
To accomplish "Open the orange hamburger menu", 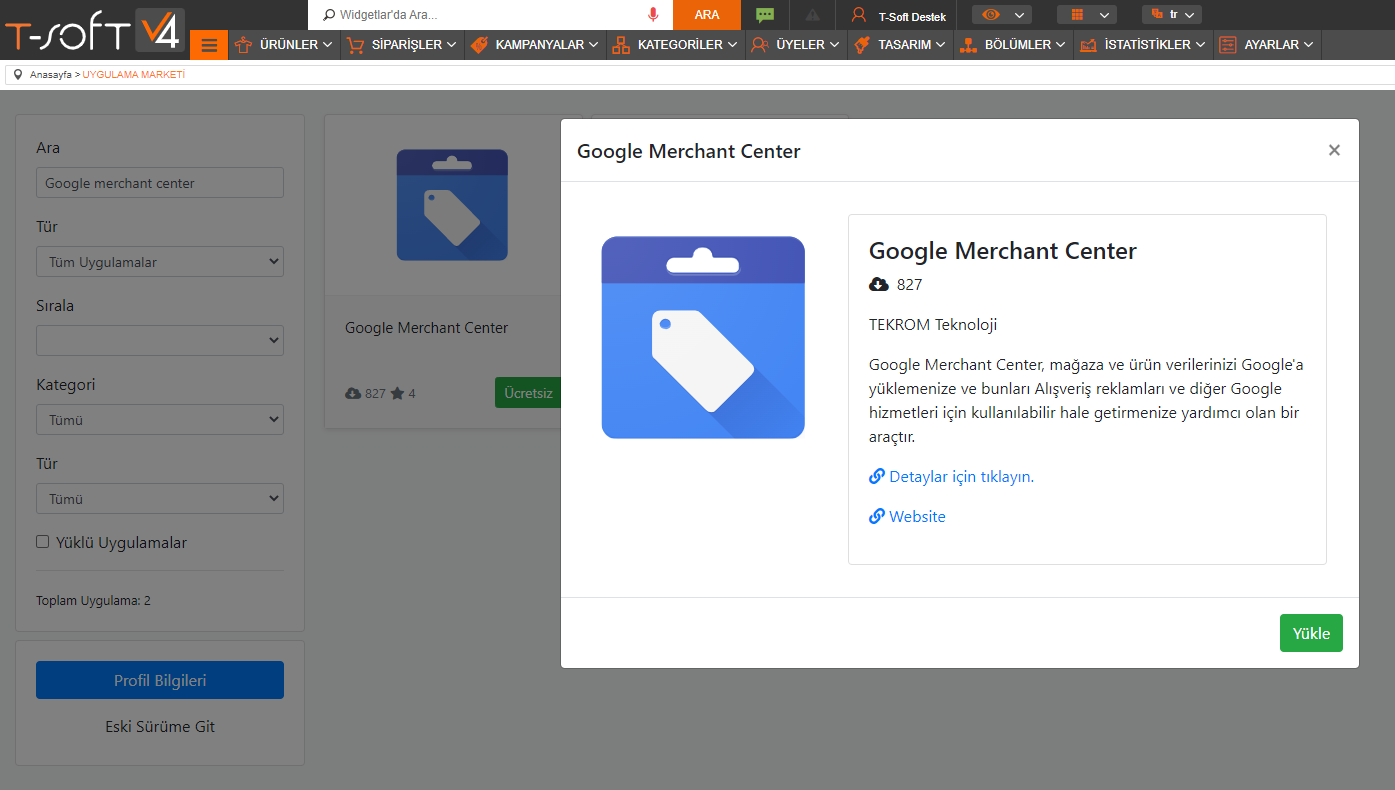I will coord(209,45).
